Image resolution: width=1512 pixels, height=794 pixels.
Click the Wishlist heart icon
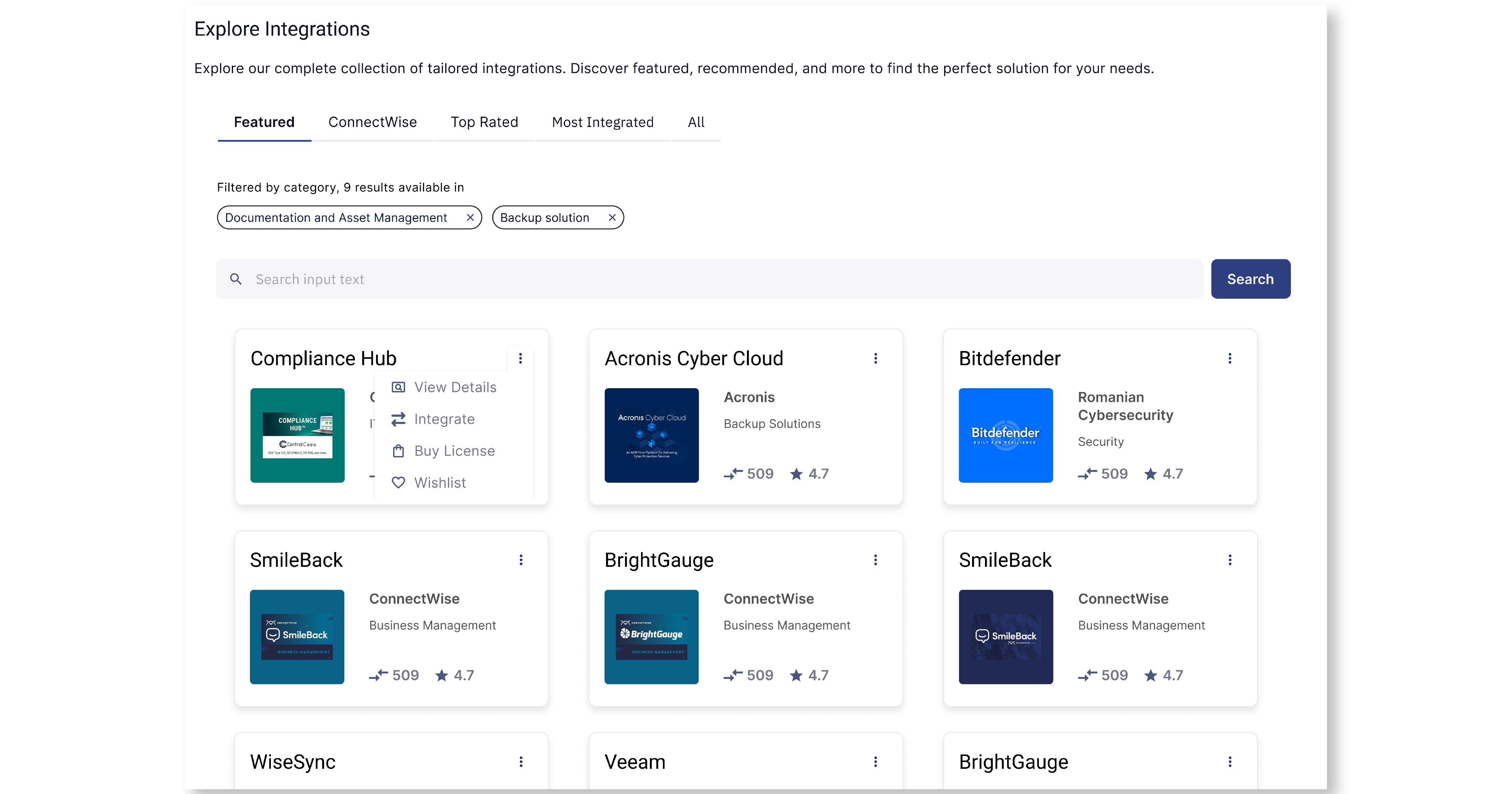point(398,482)
